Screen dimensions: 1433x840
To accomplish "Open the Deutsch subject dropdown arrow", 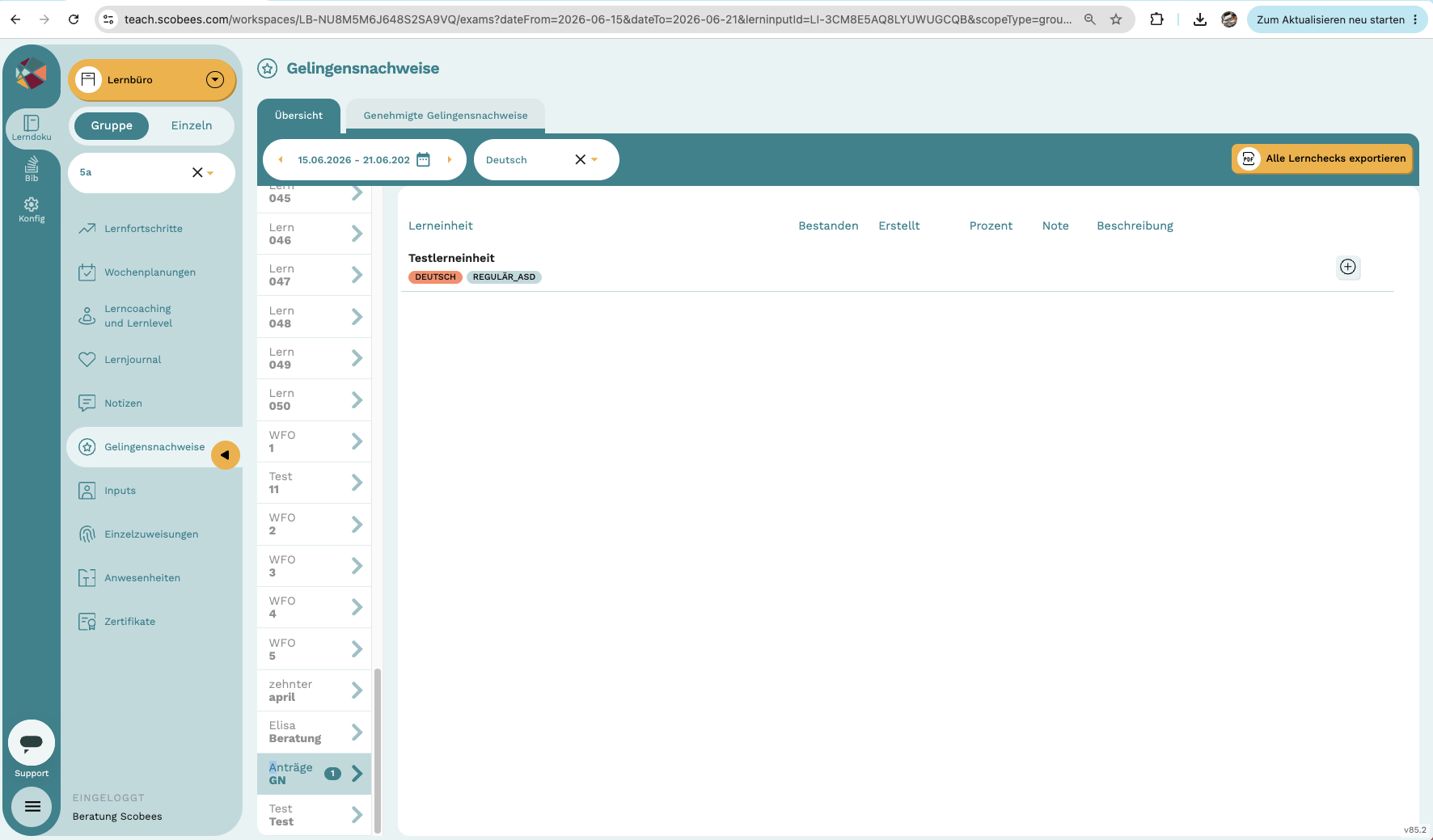I will [594, 160].
